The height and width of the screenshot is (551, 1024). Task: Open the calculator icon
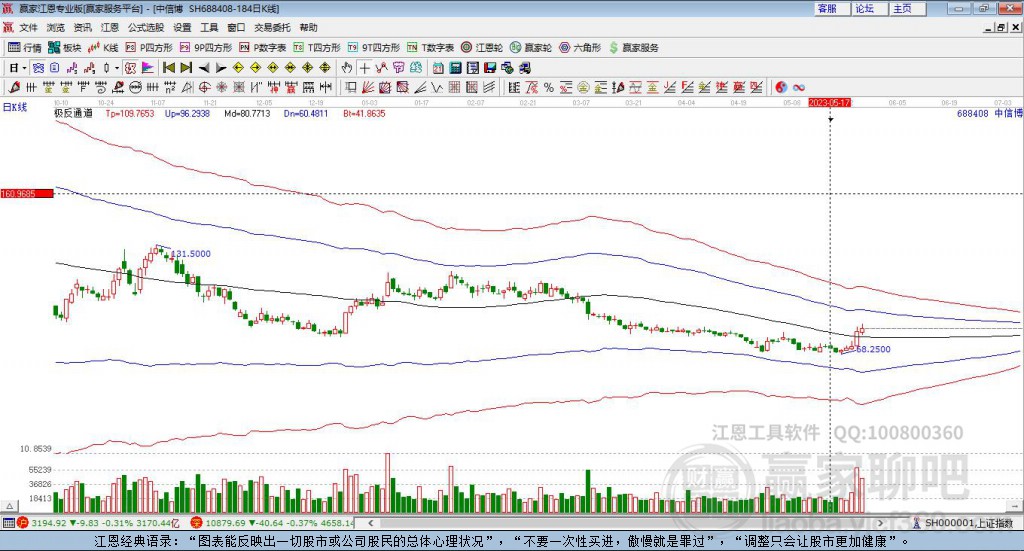(455, 67)
